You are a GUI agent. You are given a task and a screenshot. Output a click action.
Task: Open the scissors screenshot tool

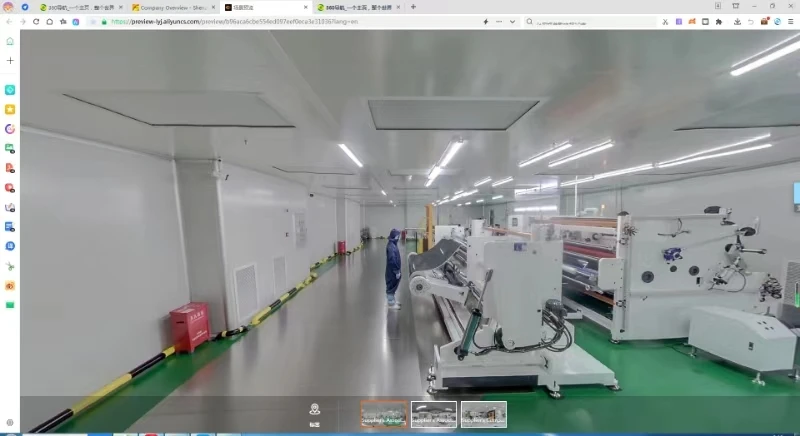click(x=665, y=21)
